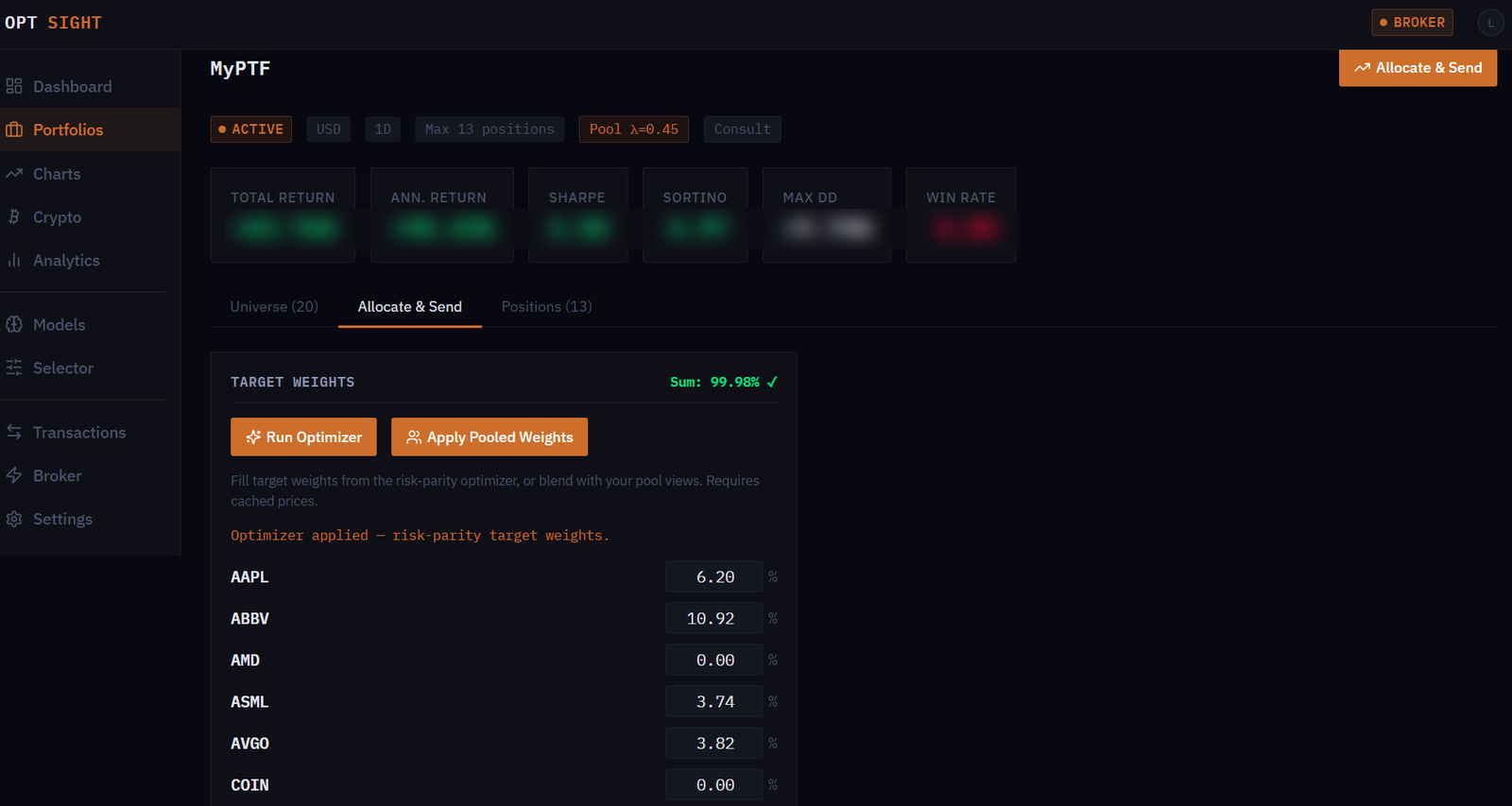Image resolution: width=1512 pixels, height=806 pixels.
Task: Click the Optimizer applied status message
Action: pyautogui.click(x=420, y=535)
